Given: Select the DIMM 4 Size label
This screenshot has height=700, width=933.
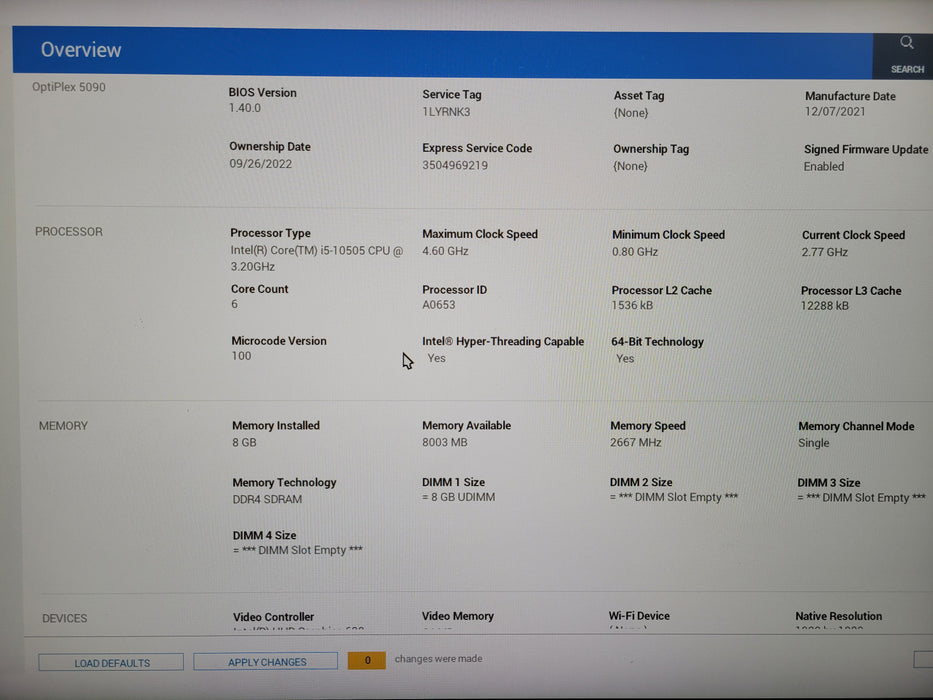Looking at the screenshot, I should pyautogui.click(x=264, y=535).
